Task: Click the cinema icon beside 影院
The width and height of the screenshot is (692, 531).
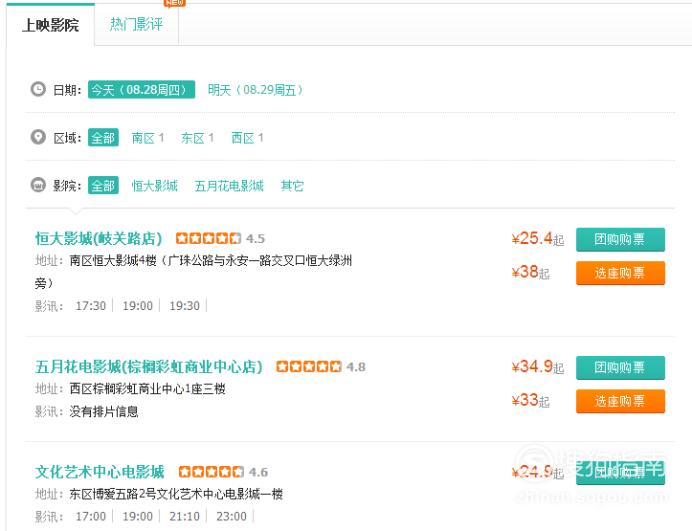Action: 38,185
